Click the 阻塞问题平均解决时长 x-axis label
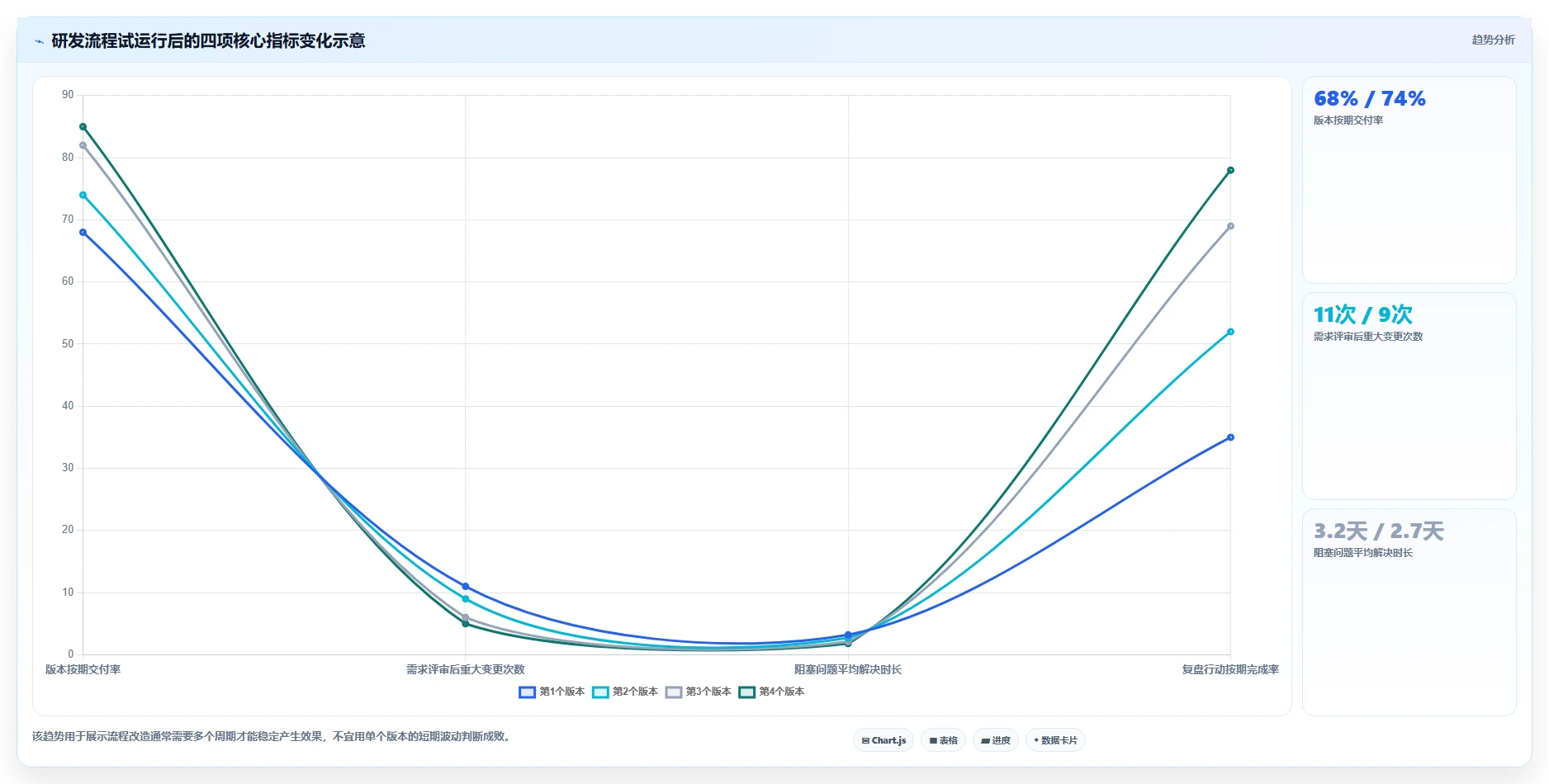 (848, 670)
